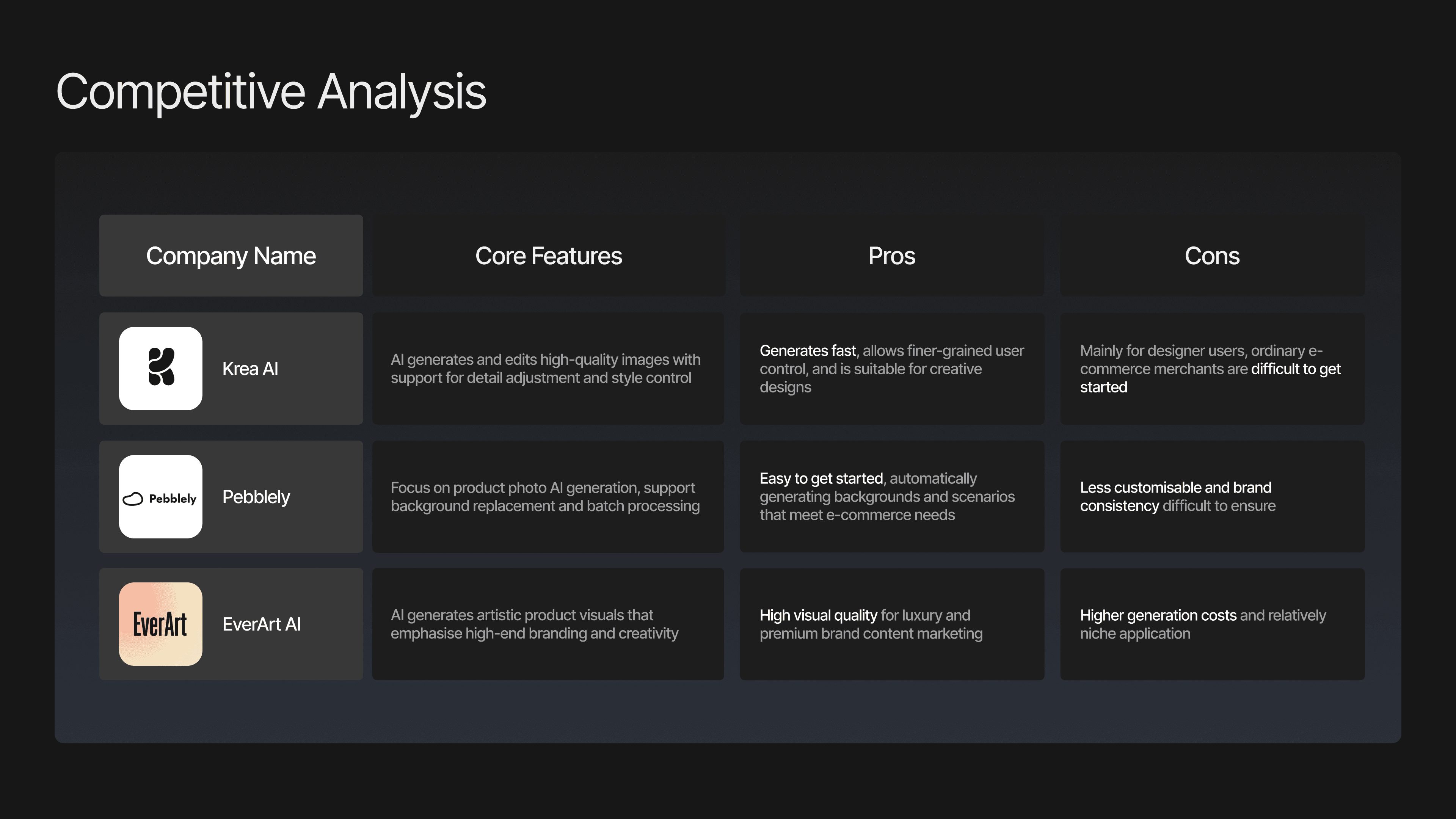Select the Pebblely company name text
The width and height of the screenshot is (1456, 819).
256,497
